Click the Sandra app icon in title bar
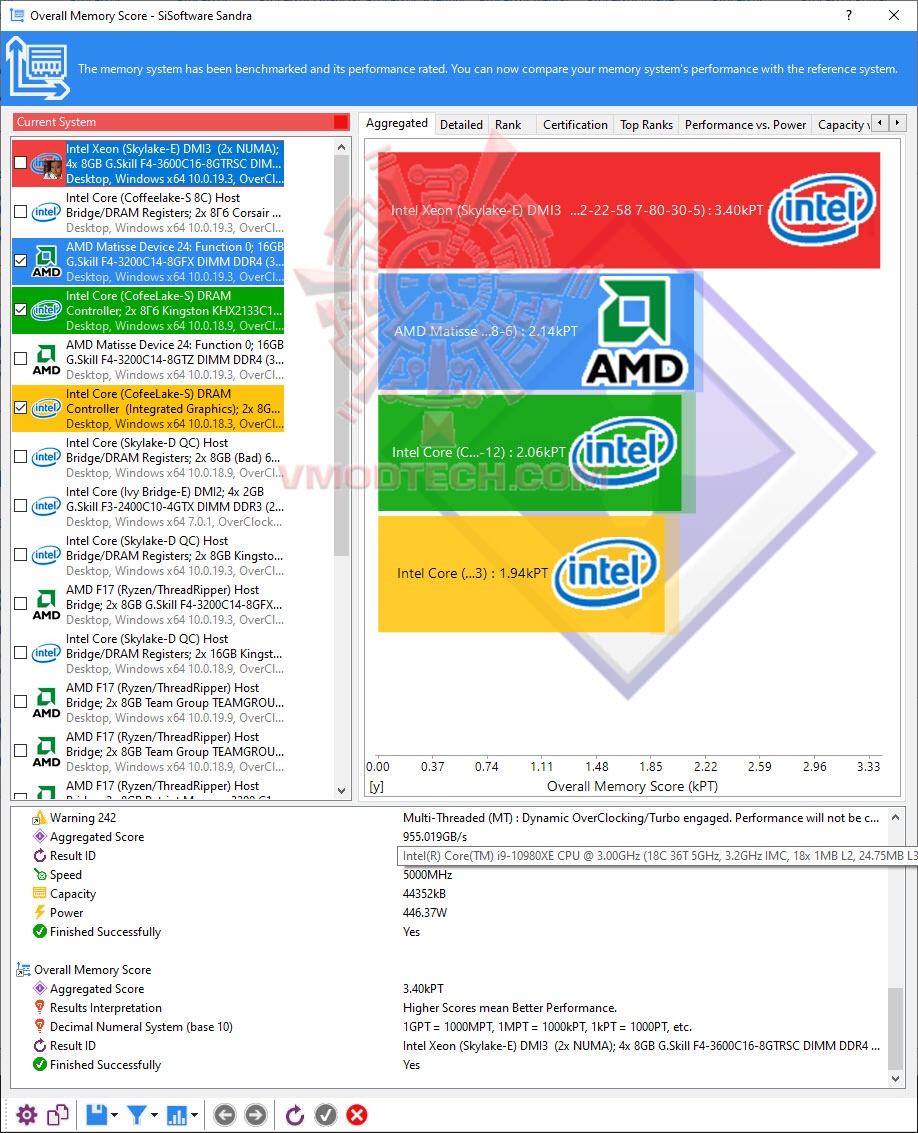Image resolution: width=918 pixels, height=1133 pixels. tap(17, 15)
